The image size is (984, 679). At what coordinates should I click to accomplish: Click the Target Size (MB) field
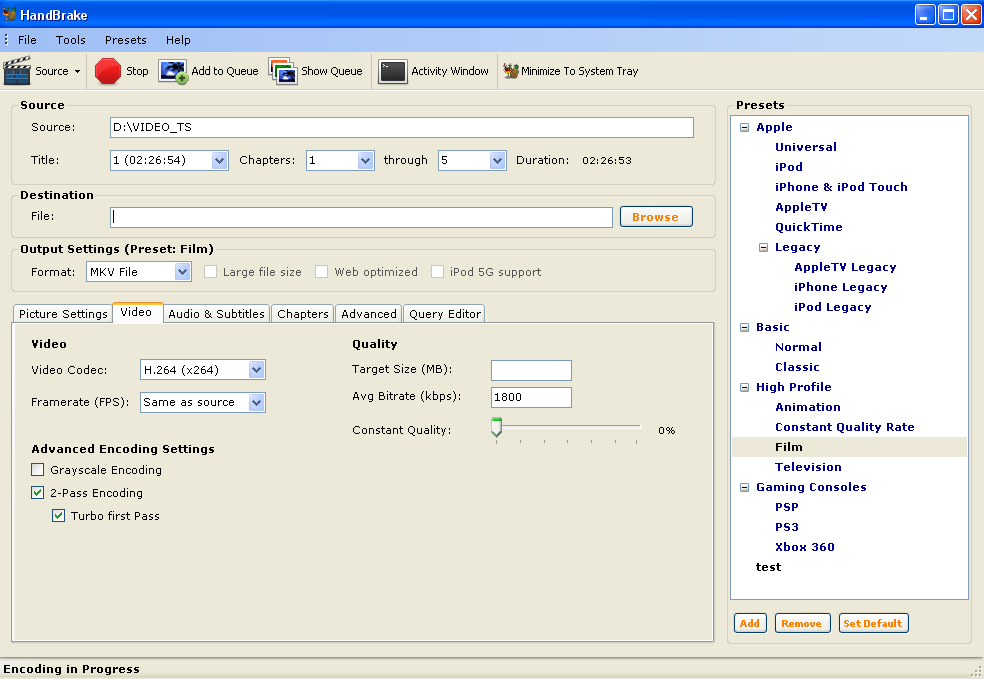pos(531,371)
